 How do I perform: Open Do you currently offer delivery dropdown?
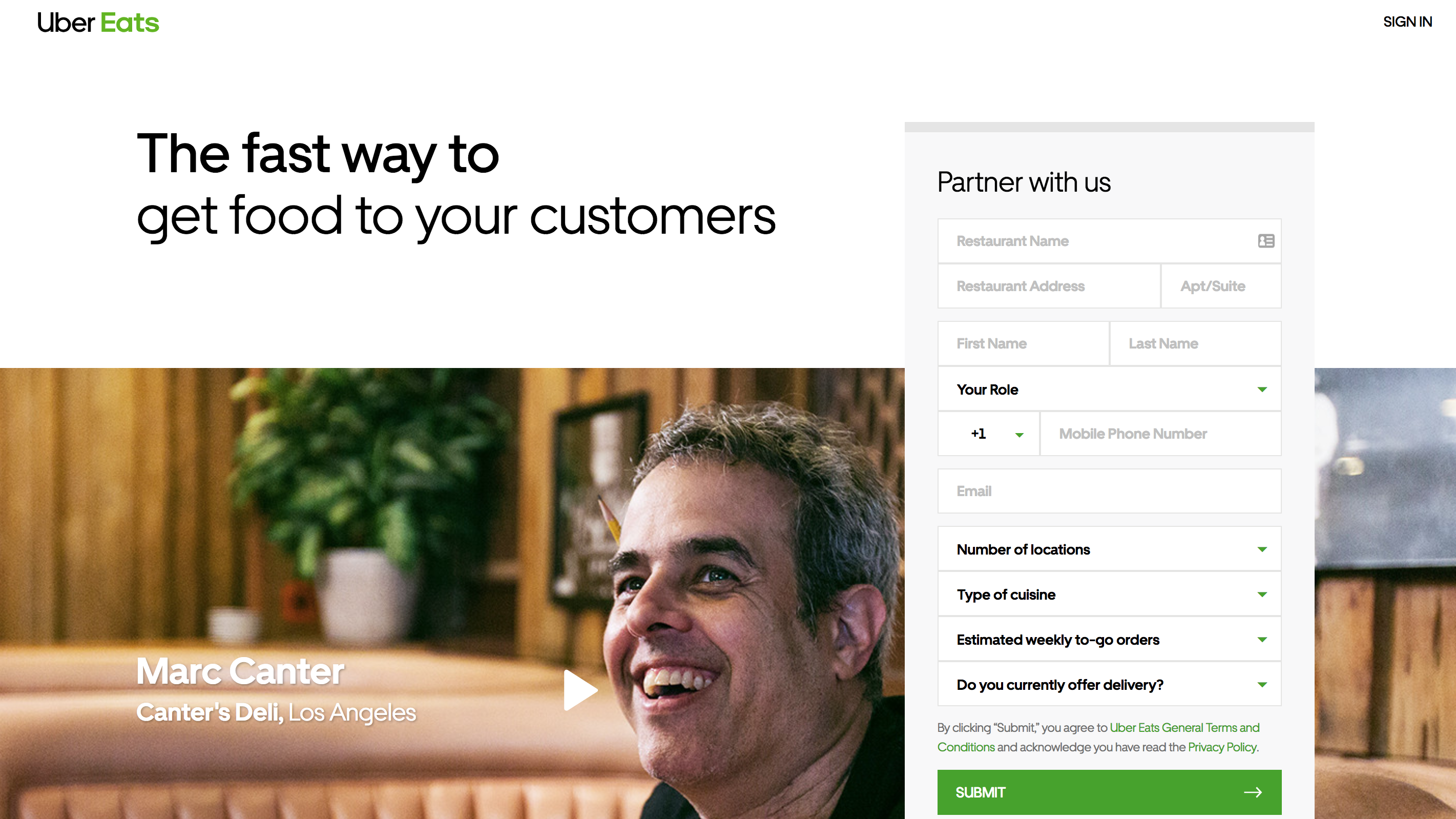(x=1109, y=684)
